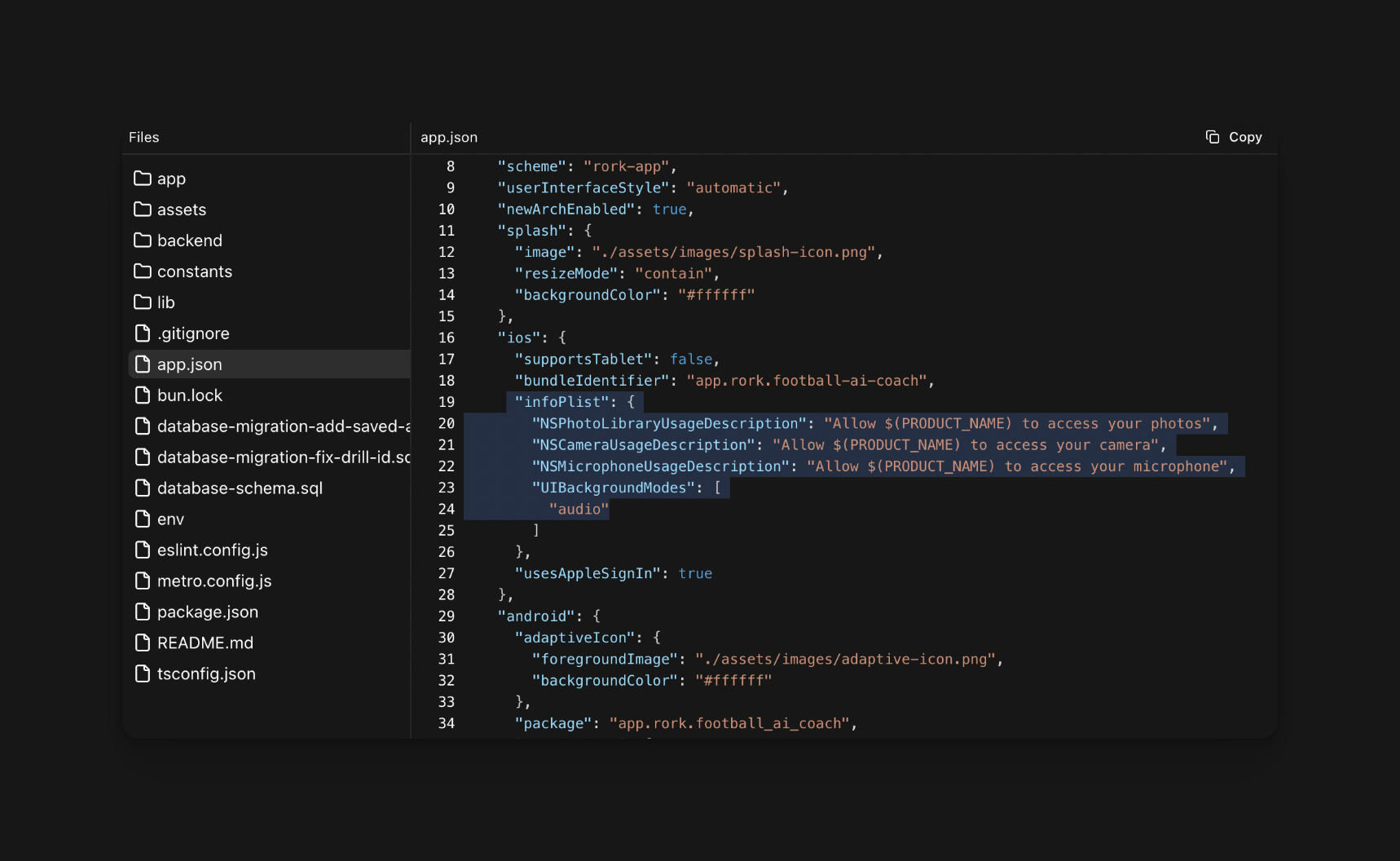Viewport: 1400px width, 861px height.
Task: Click "NSMicrophoneUsageDescription" key
Action: [660, 466]
